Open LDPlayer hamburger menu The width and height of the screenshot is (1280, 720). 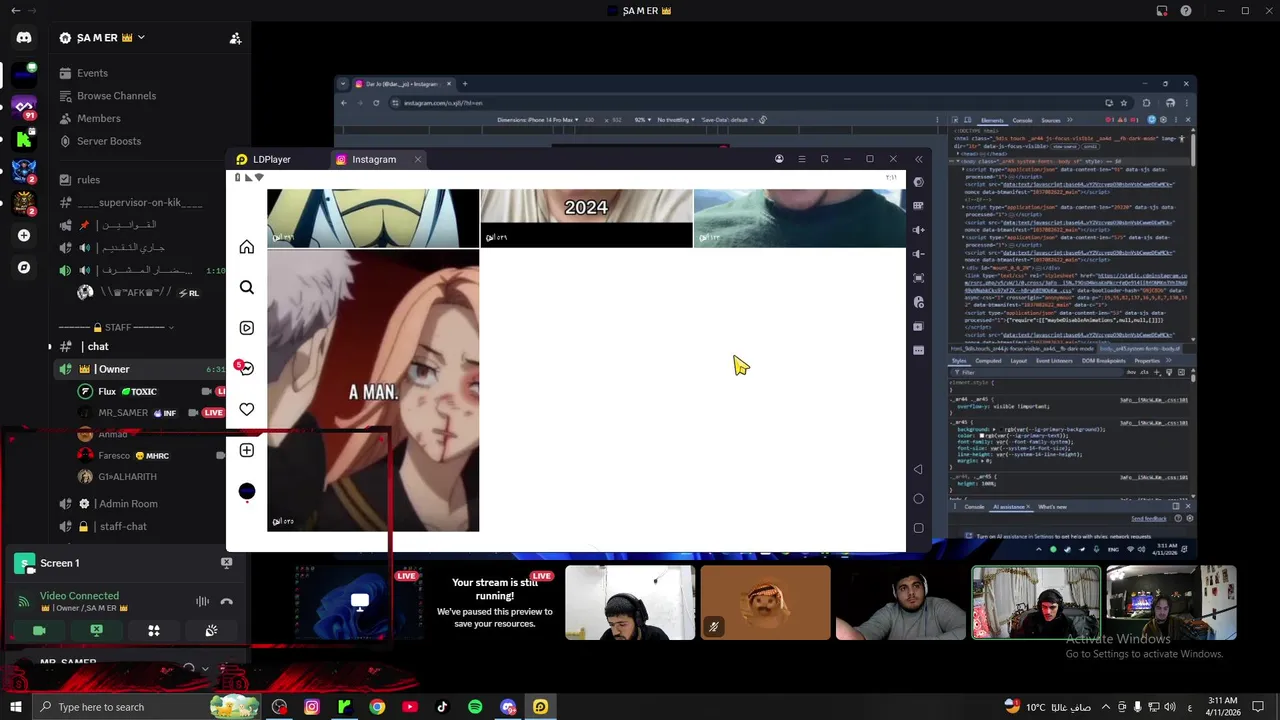(x=801, y=159)
